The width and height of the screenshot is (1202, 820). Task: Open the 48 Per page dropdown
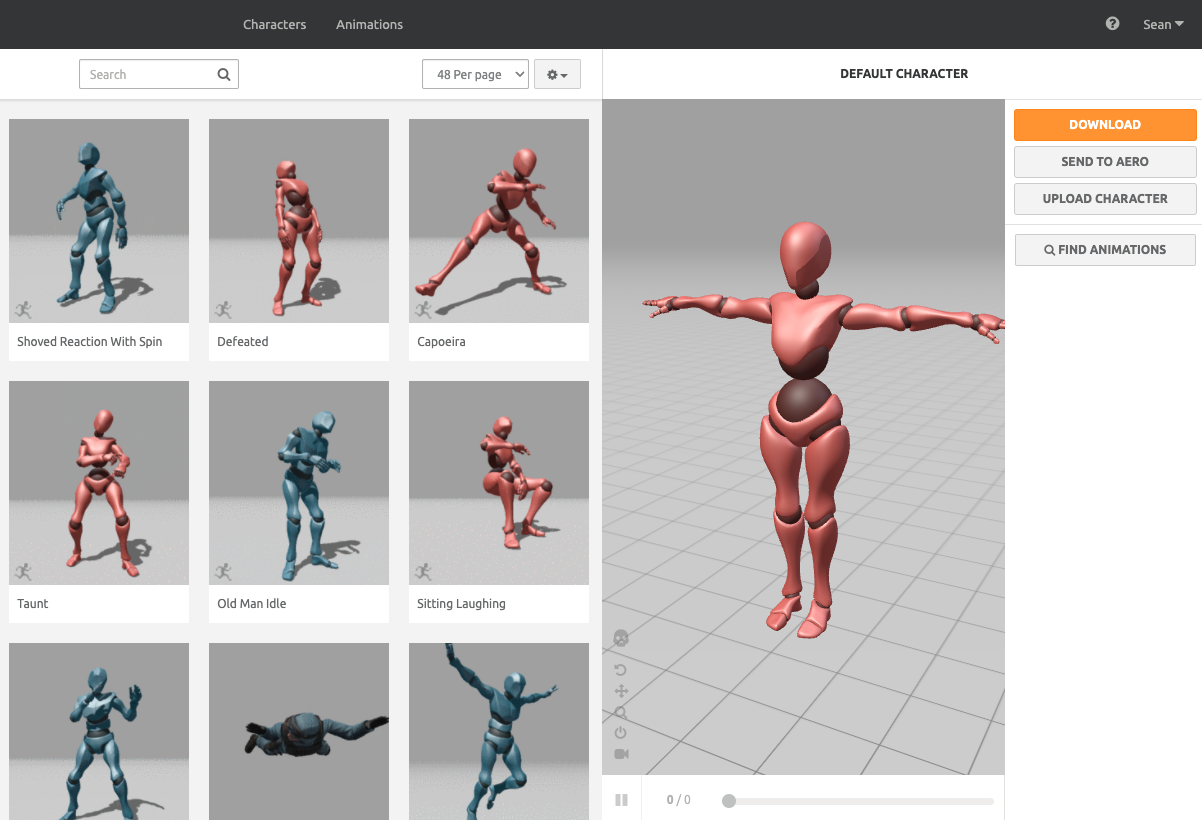point(476,75)
